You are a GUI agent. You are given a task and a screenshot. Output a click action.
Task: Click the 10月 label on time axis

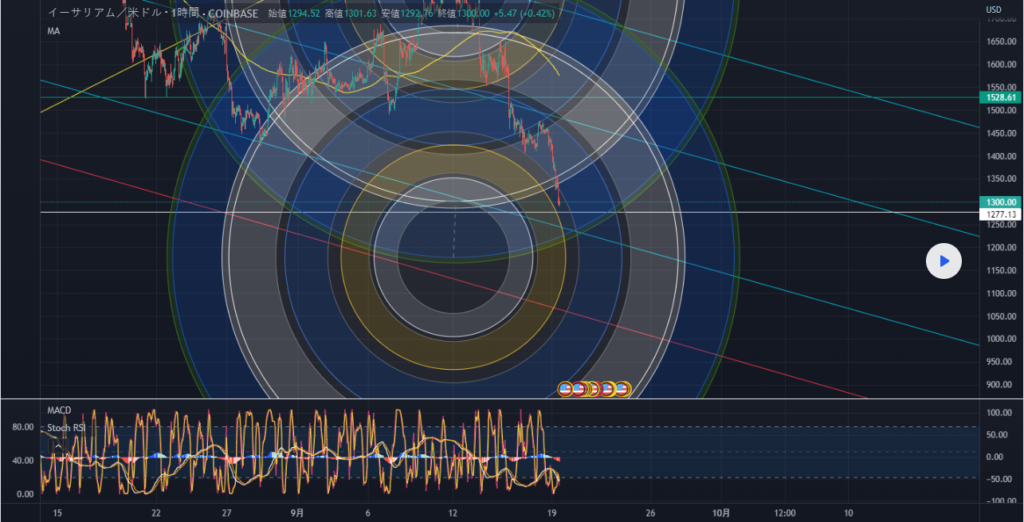(721, 514)
